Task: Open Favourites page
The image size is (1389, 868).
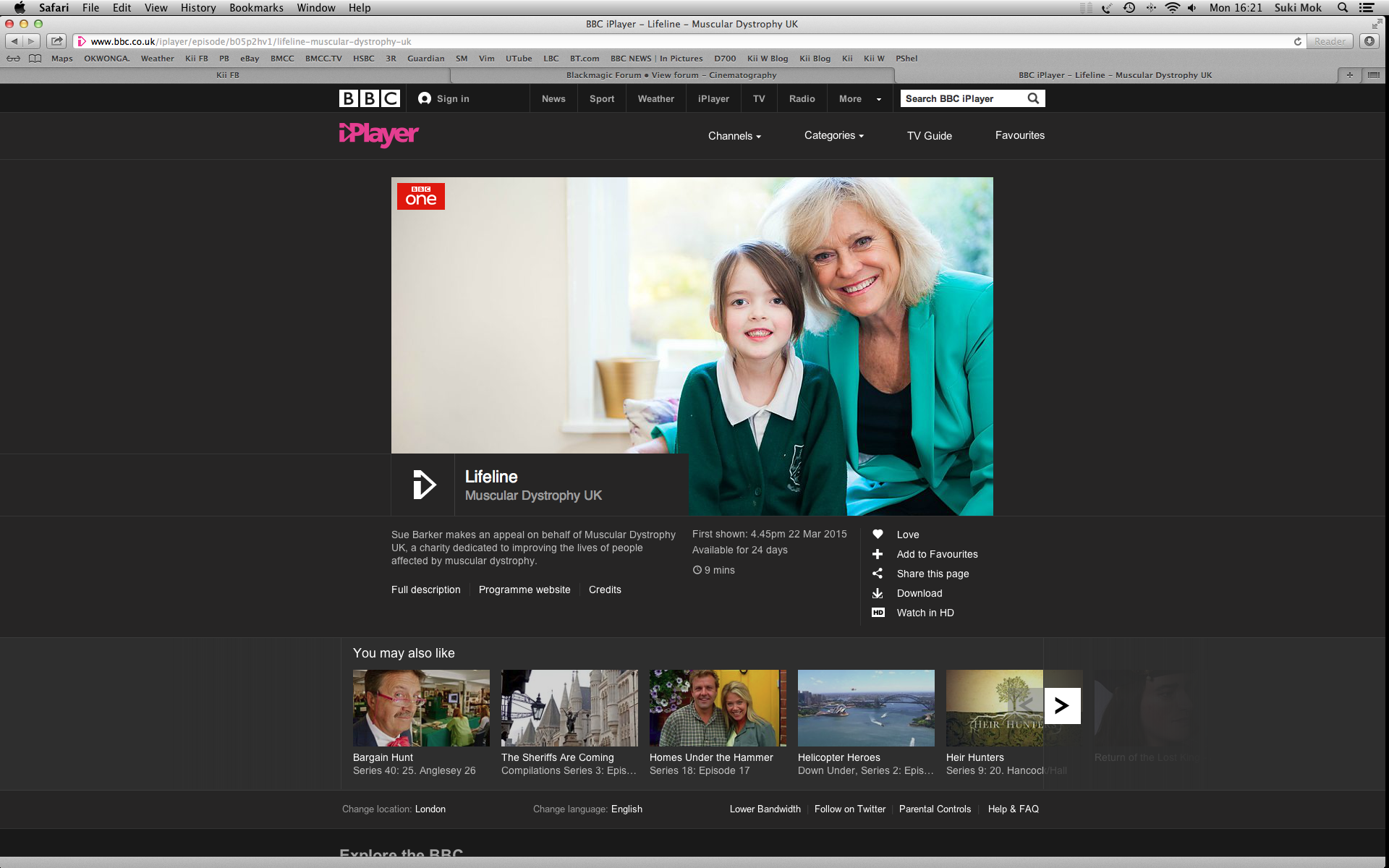Action: click(x=1020, y=135)
